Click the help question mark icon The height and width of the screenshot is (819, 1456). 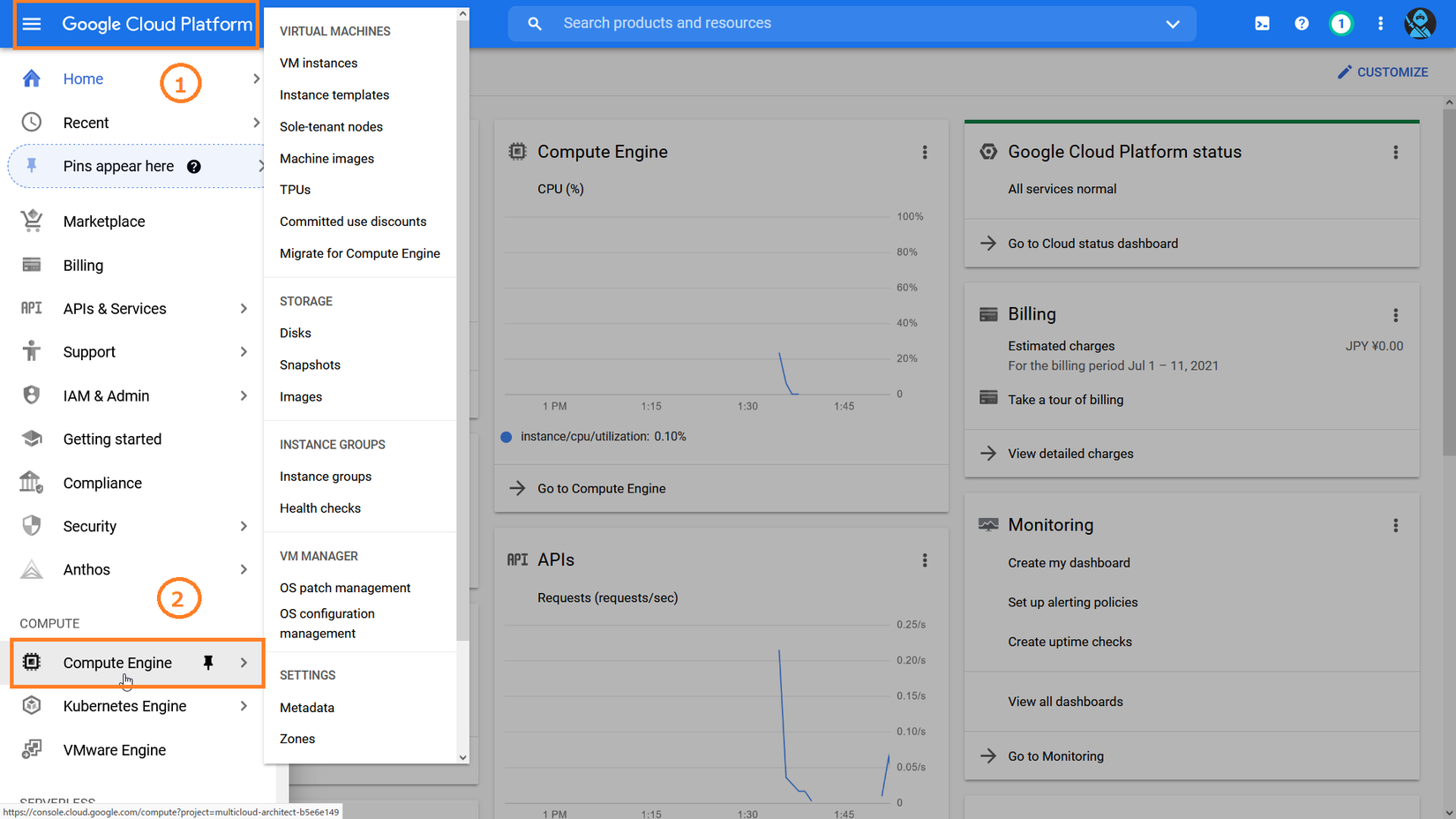(x=1302, y=24)
